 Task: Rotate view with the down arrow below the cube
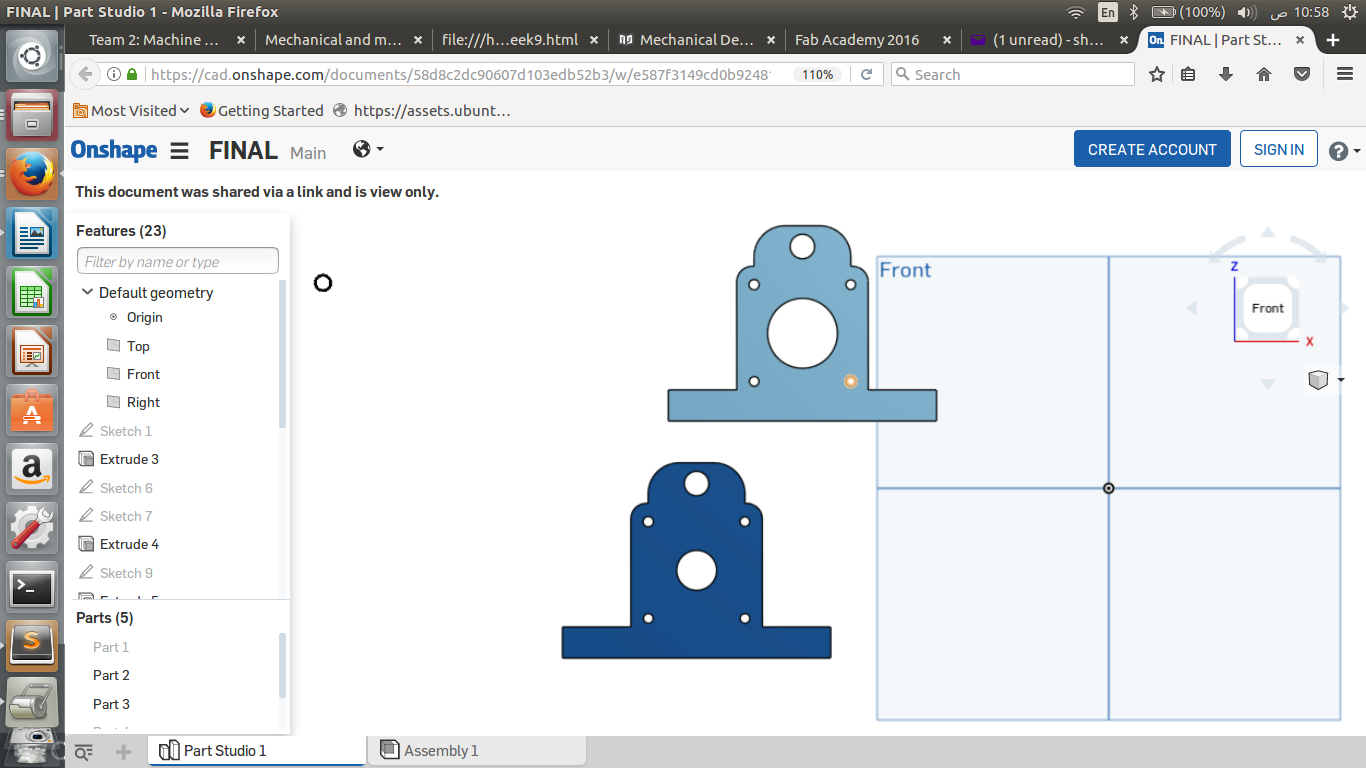pyautogui.click(x=1268, y=384)
